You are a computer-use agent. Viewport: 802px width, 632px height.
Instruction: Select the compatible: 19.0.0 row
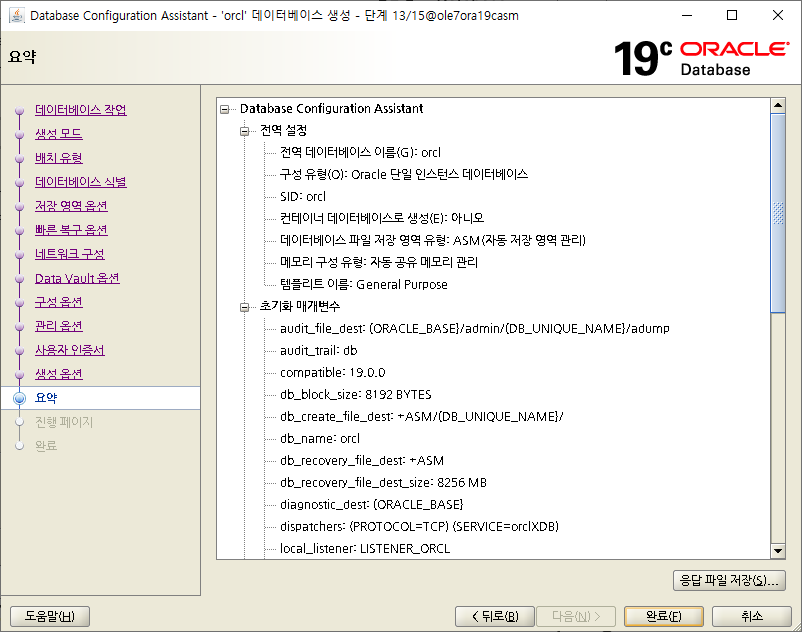pyautogui.click(x=332, y=372)
